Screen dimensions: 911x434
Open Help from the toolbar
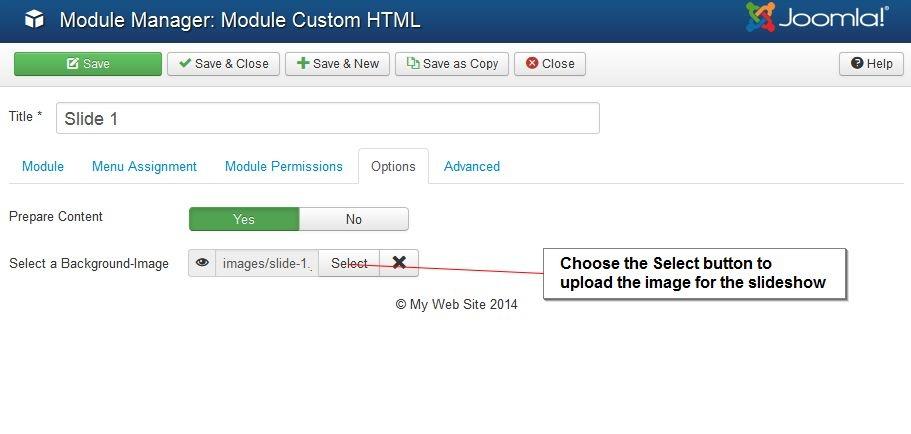click(x=871, y=64)
